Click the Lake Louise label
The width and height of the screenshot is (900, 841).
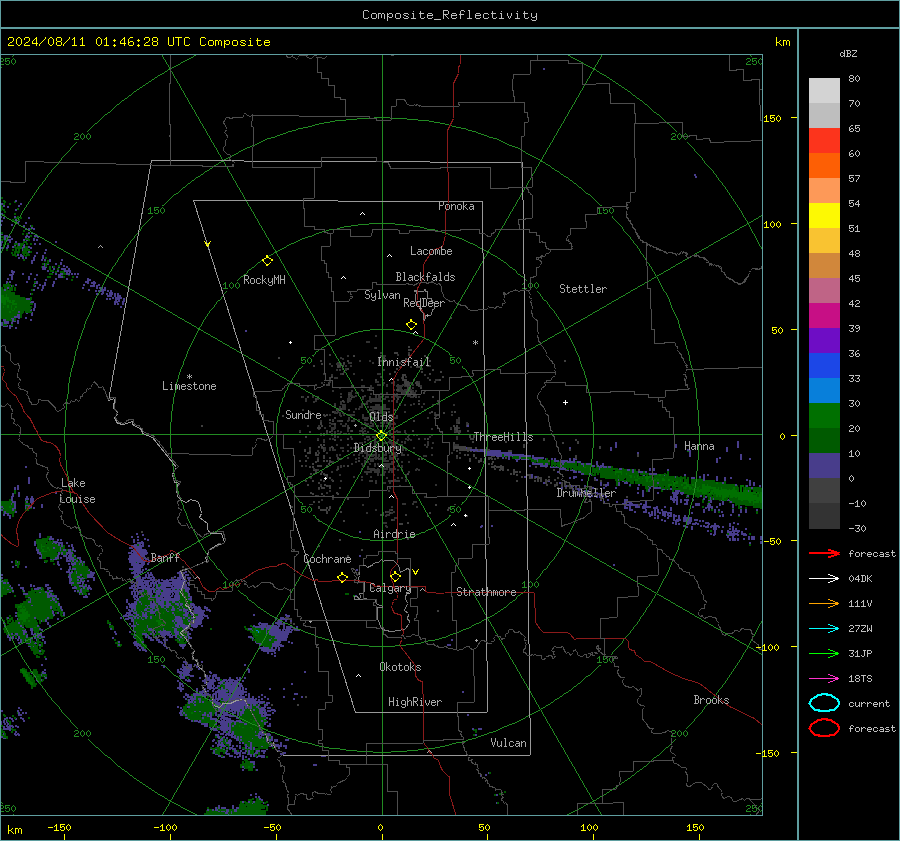(77, 491)
